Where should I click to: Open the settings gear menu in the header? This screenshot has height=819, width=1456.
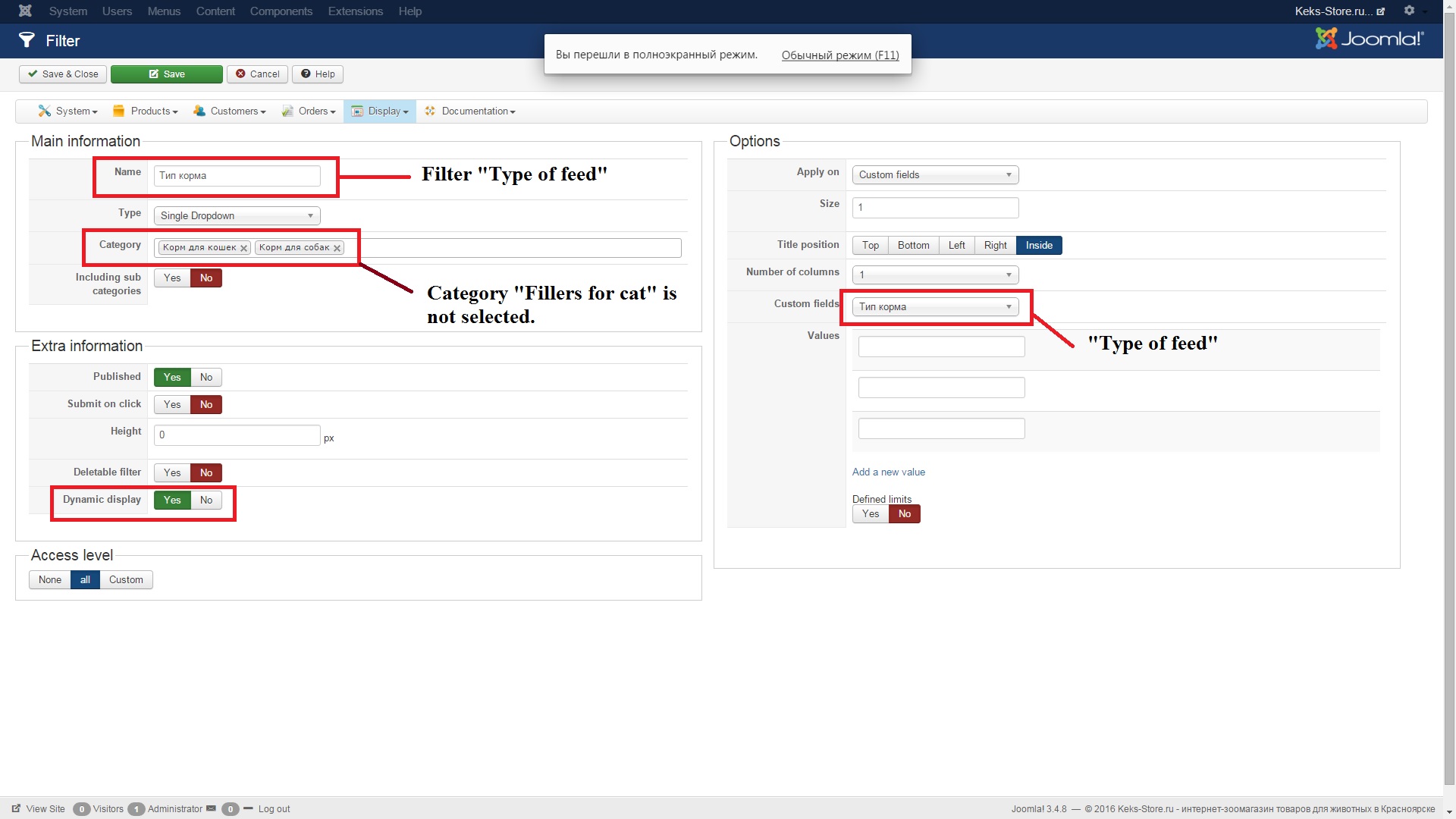pos(1409,11)
